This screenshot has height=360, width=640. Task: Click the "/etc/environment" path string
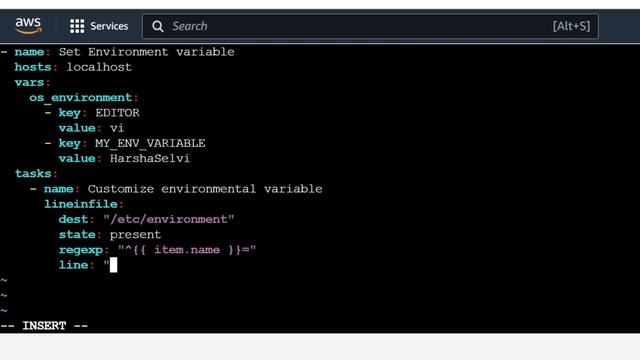coord(169,219)
